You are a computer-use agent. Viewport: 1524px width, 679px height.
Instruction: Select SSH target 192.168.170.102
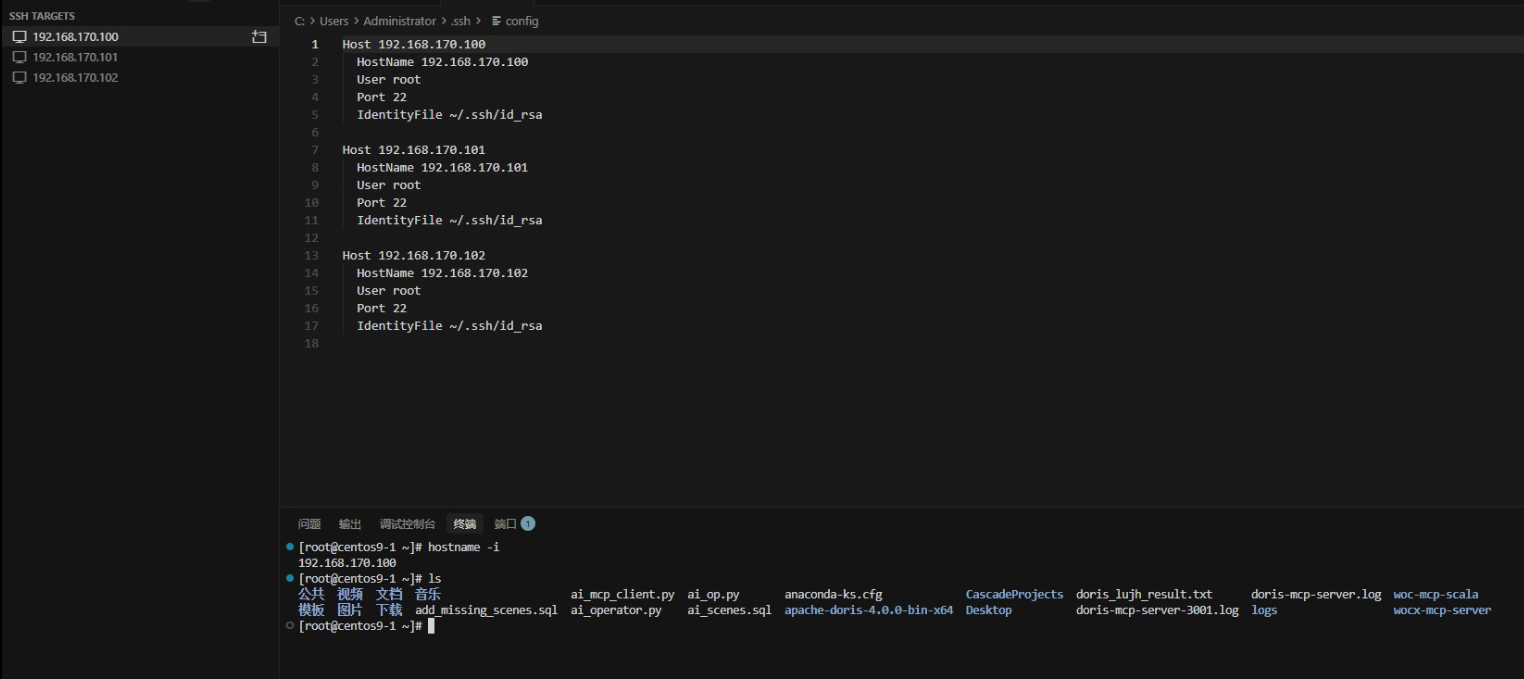[139, 77]
